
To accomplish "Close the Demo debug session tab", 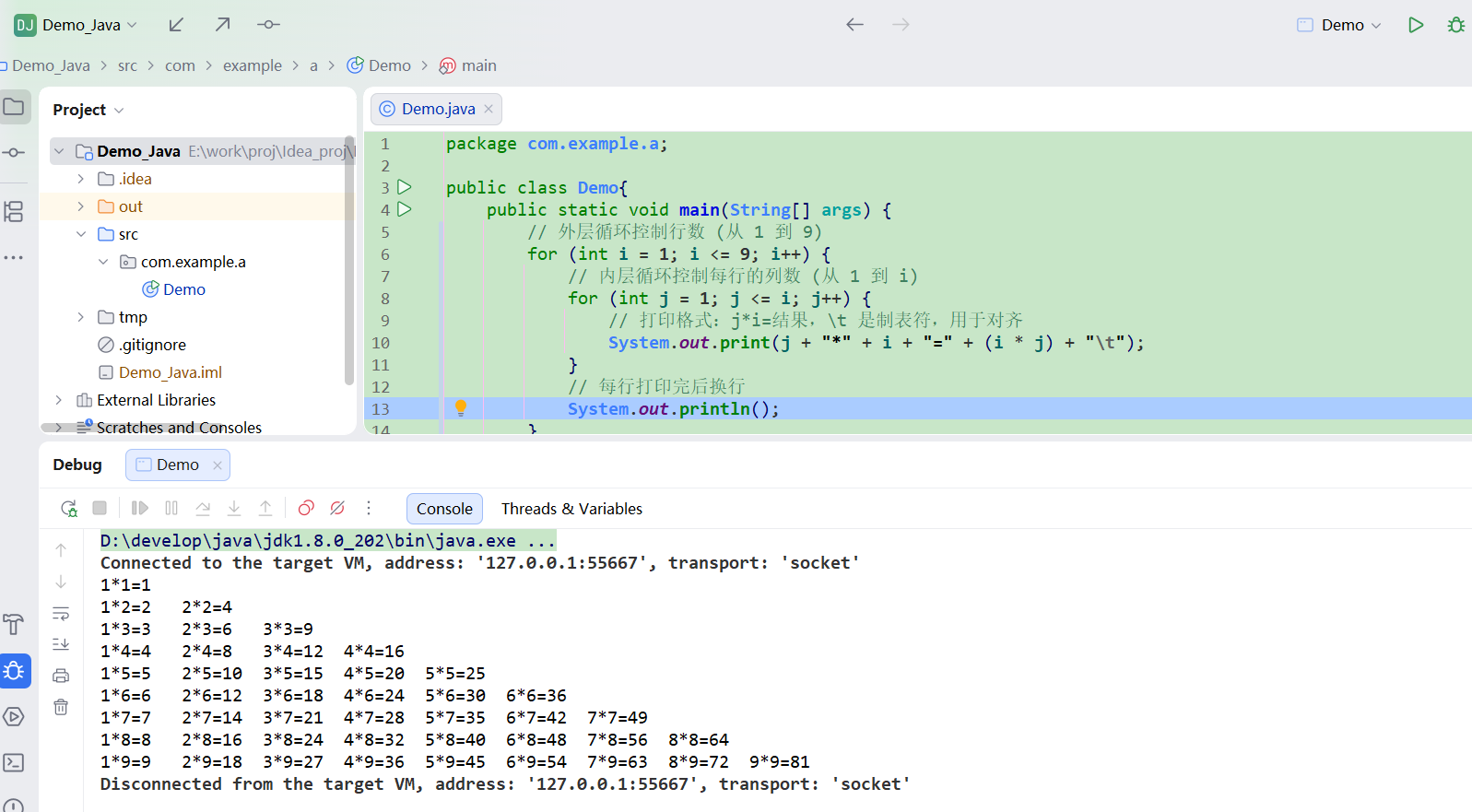I will coord(218,465).
